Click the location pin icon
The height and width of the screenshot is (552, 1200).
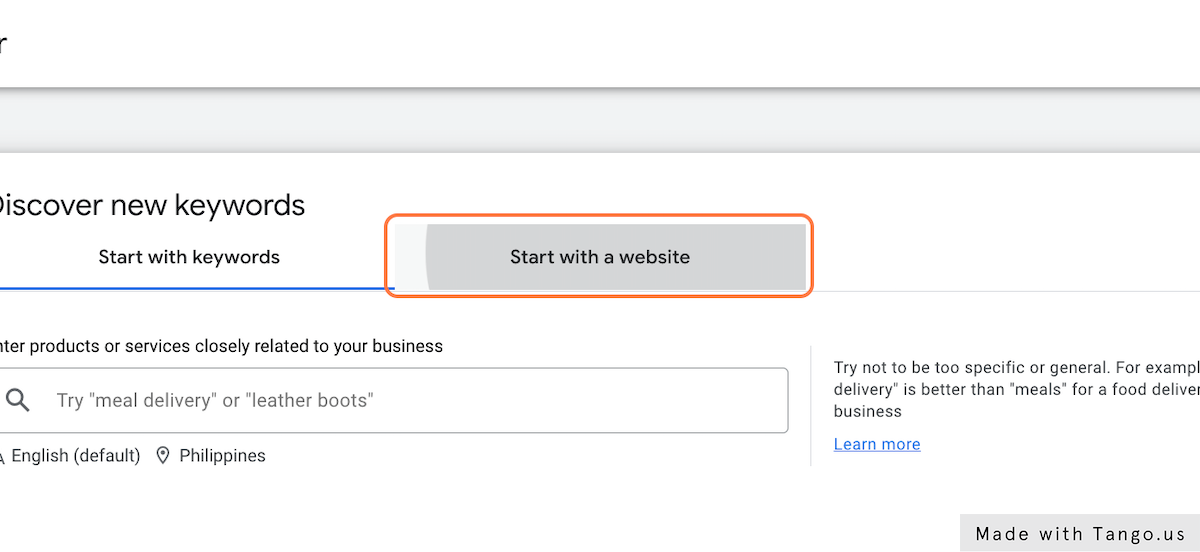coord(163,456)
